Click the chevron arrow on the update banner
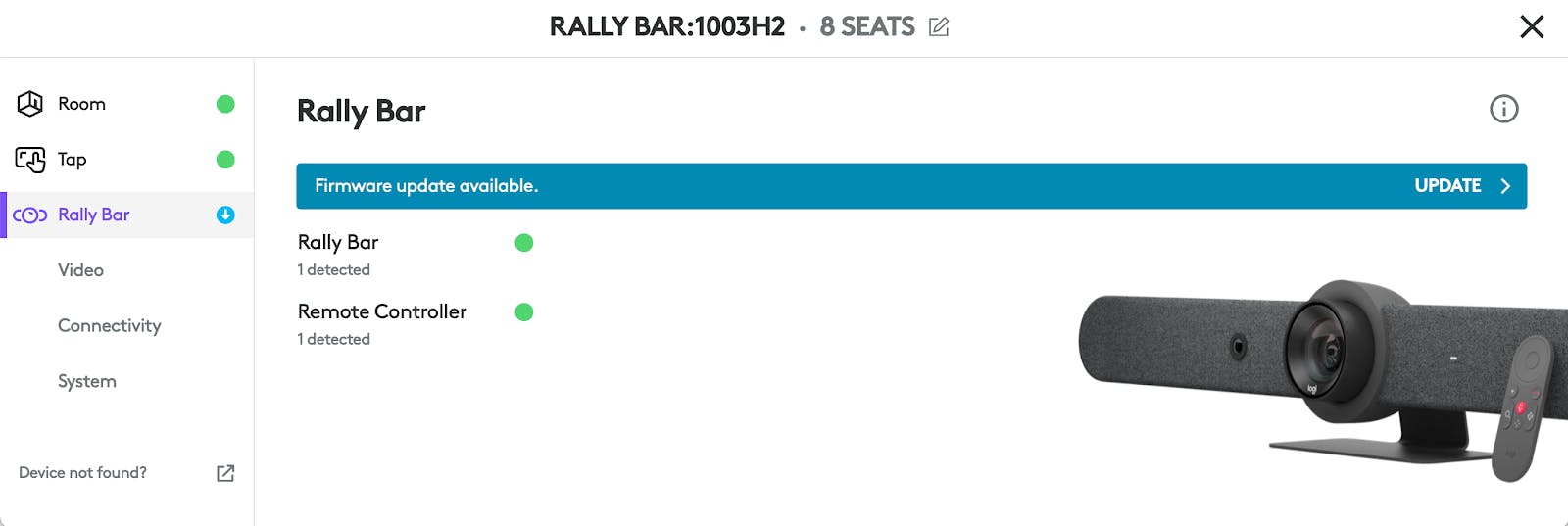 1505,186
